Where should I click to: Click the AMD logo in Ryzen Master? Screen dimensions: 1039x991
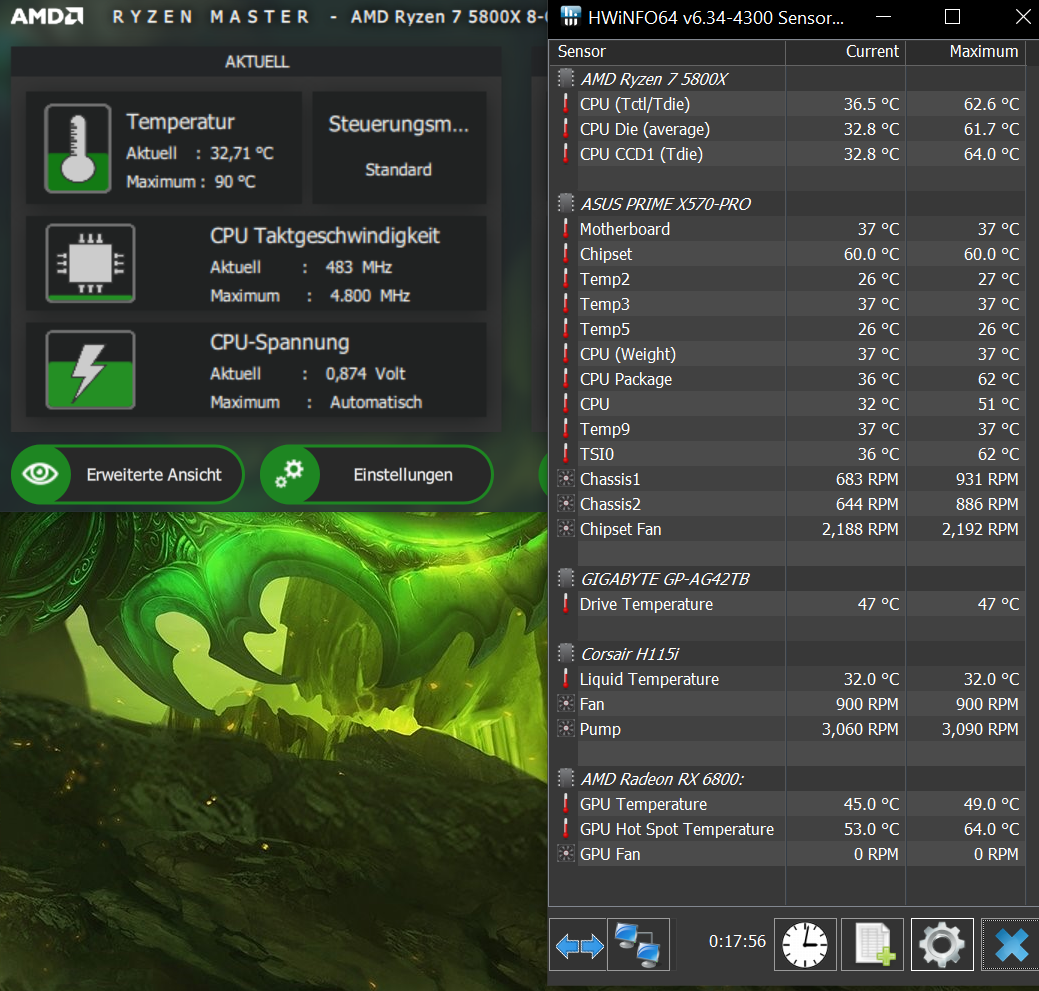click(x=47, y=17)
